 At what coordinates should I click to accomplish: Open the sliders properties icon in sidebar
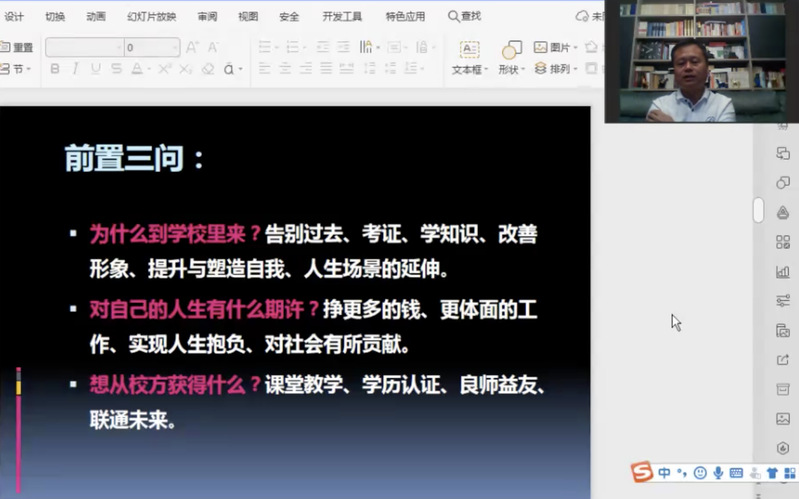tap(783, 301)
